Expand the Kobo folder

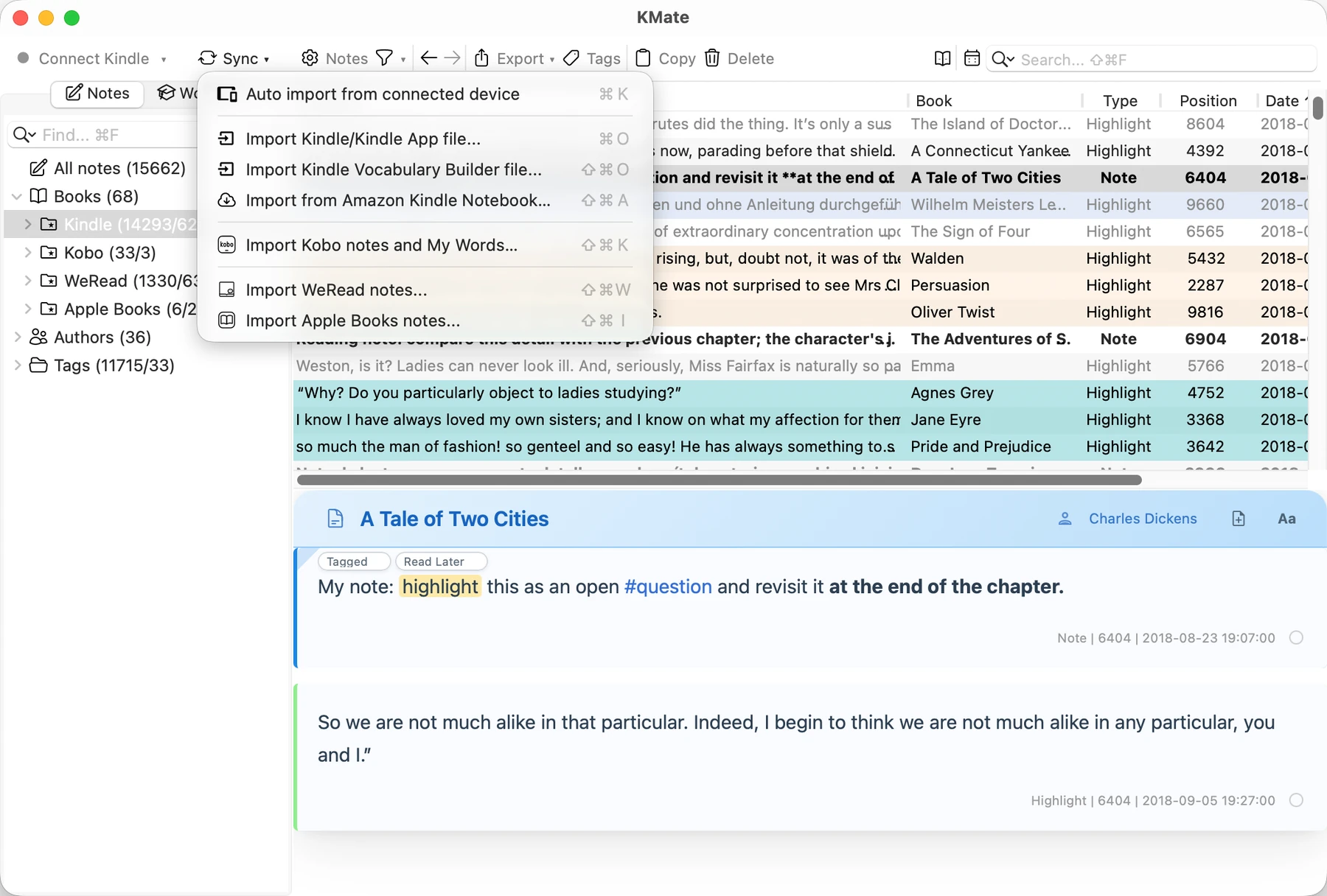(x=28, y=253)
